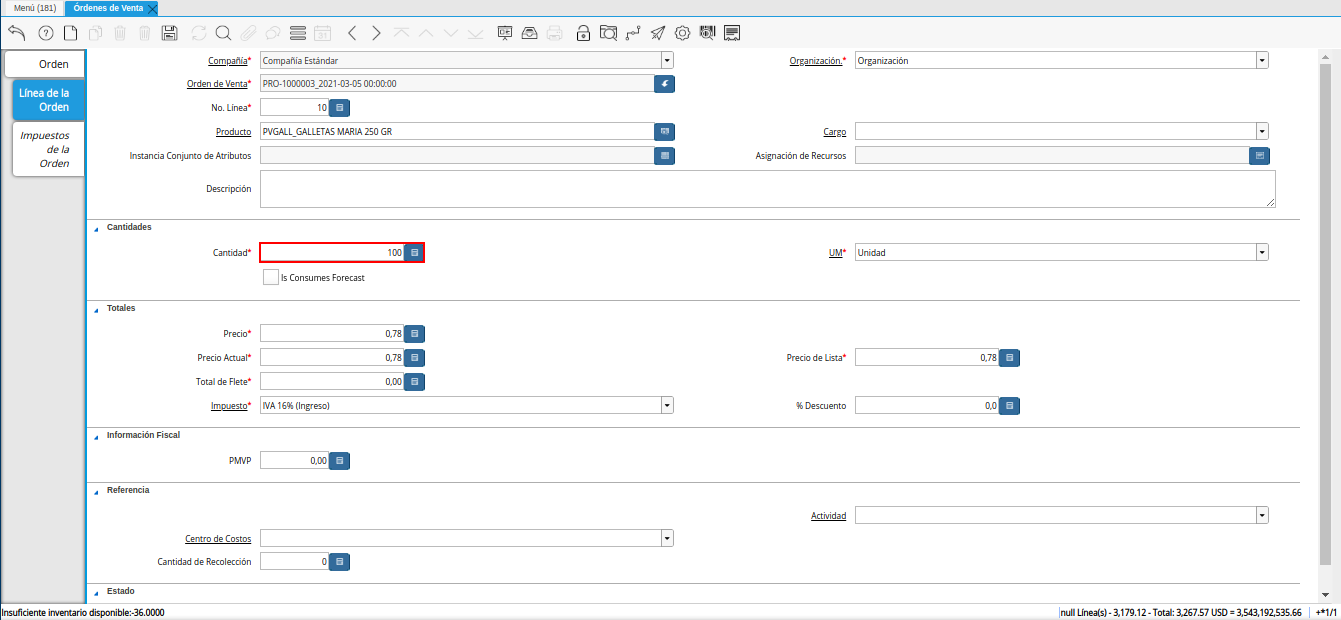Screen dimensions: 1341x620
Task: Open the report presentation board icon
Action: tap(504, 33)
